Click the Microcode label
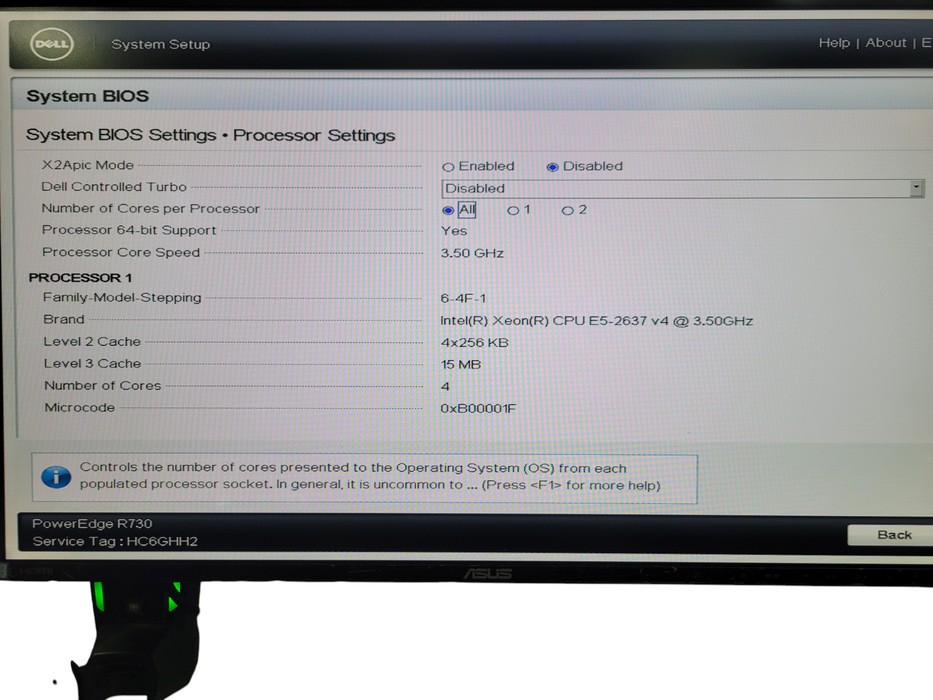The height and width of the screenshot is (700, 933). [x=80, y=408]
